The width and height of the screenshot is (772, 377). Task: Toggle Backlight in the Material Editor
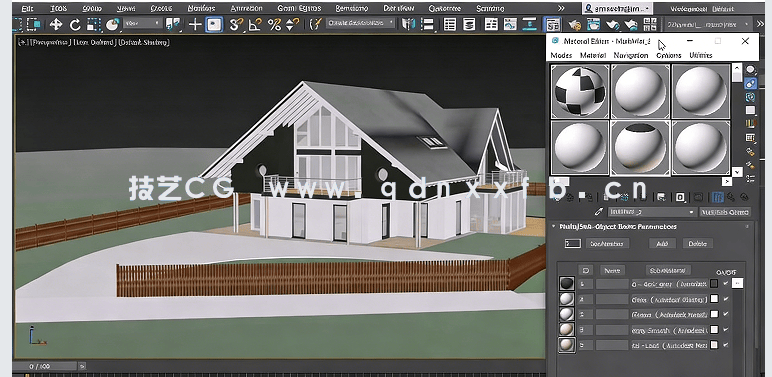750,83
